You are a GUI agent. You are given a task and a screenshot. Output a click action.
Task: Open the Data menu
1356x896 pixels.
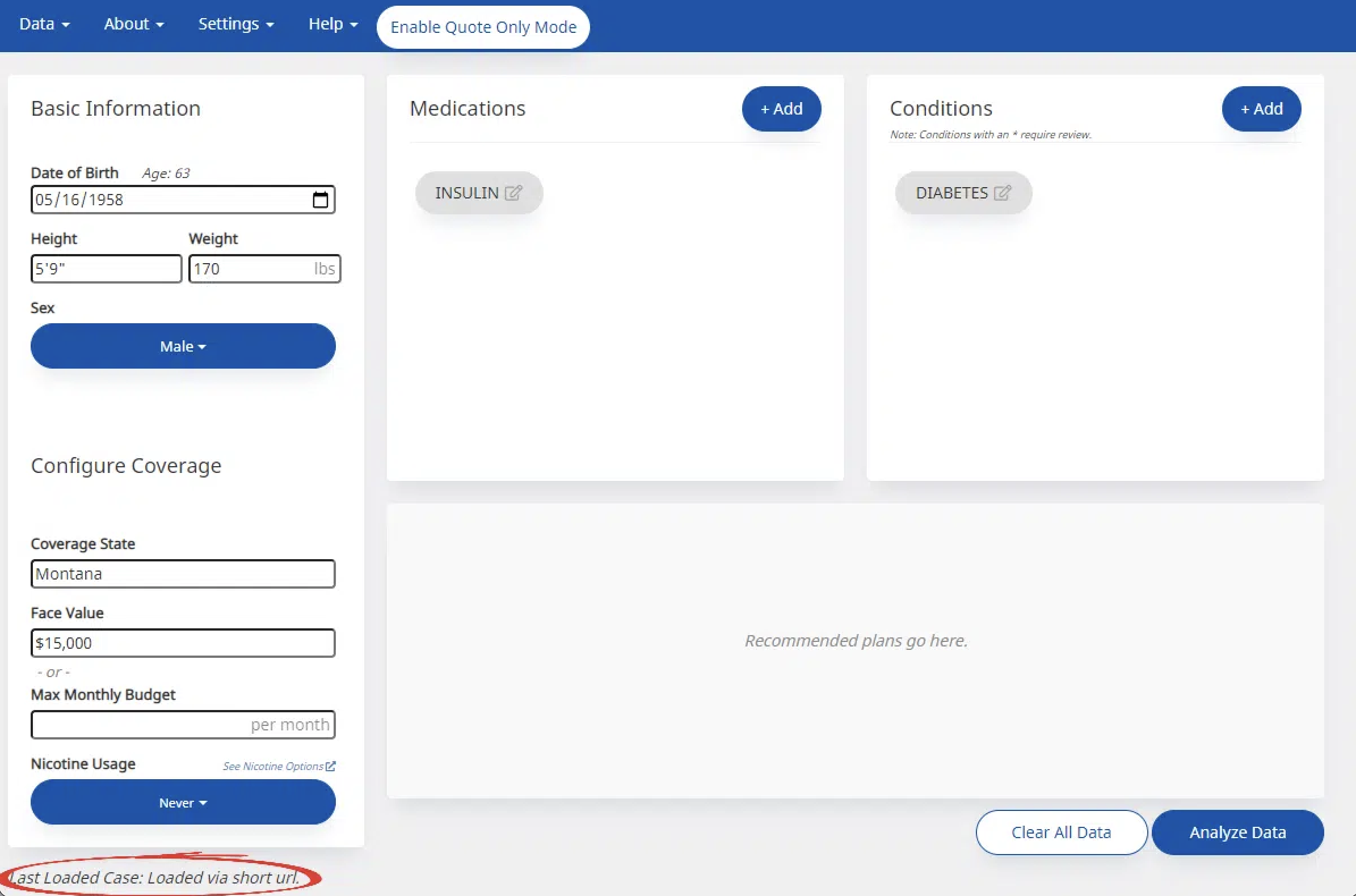(x=44, y=24)
